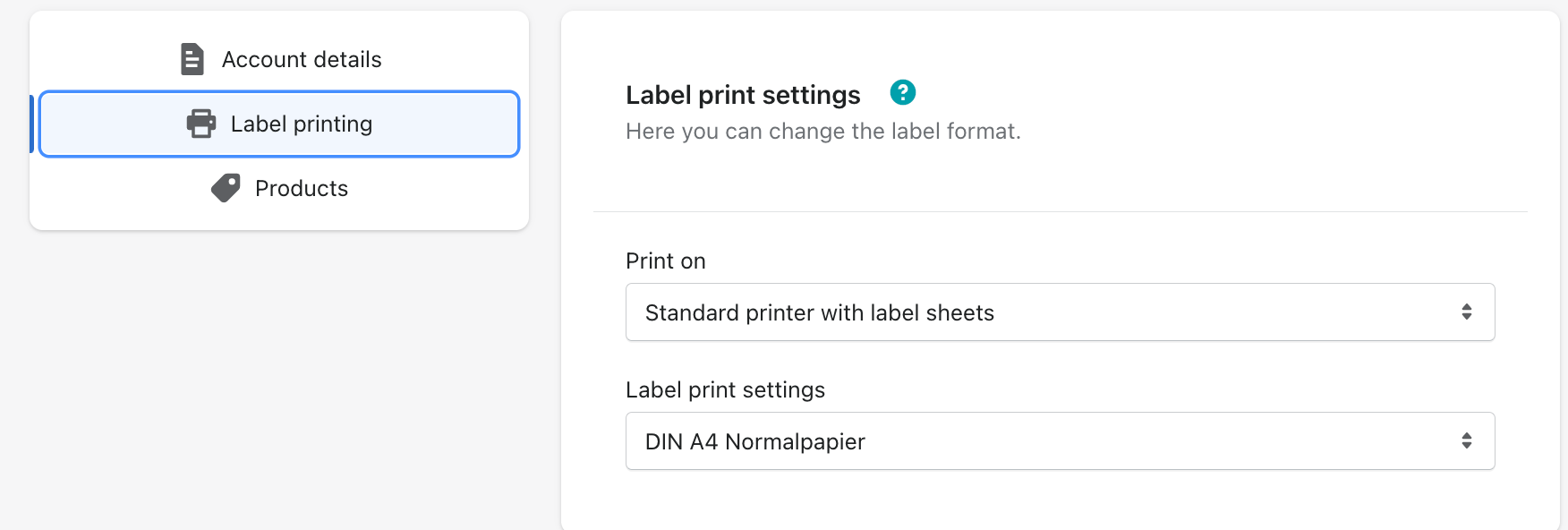Click the Account details document icon
The image size is (1568, 530).
pyautogui.click(x=192, y=59)
